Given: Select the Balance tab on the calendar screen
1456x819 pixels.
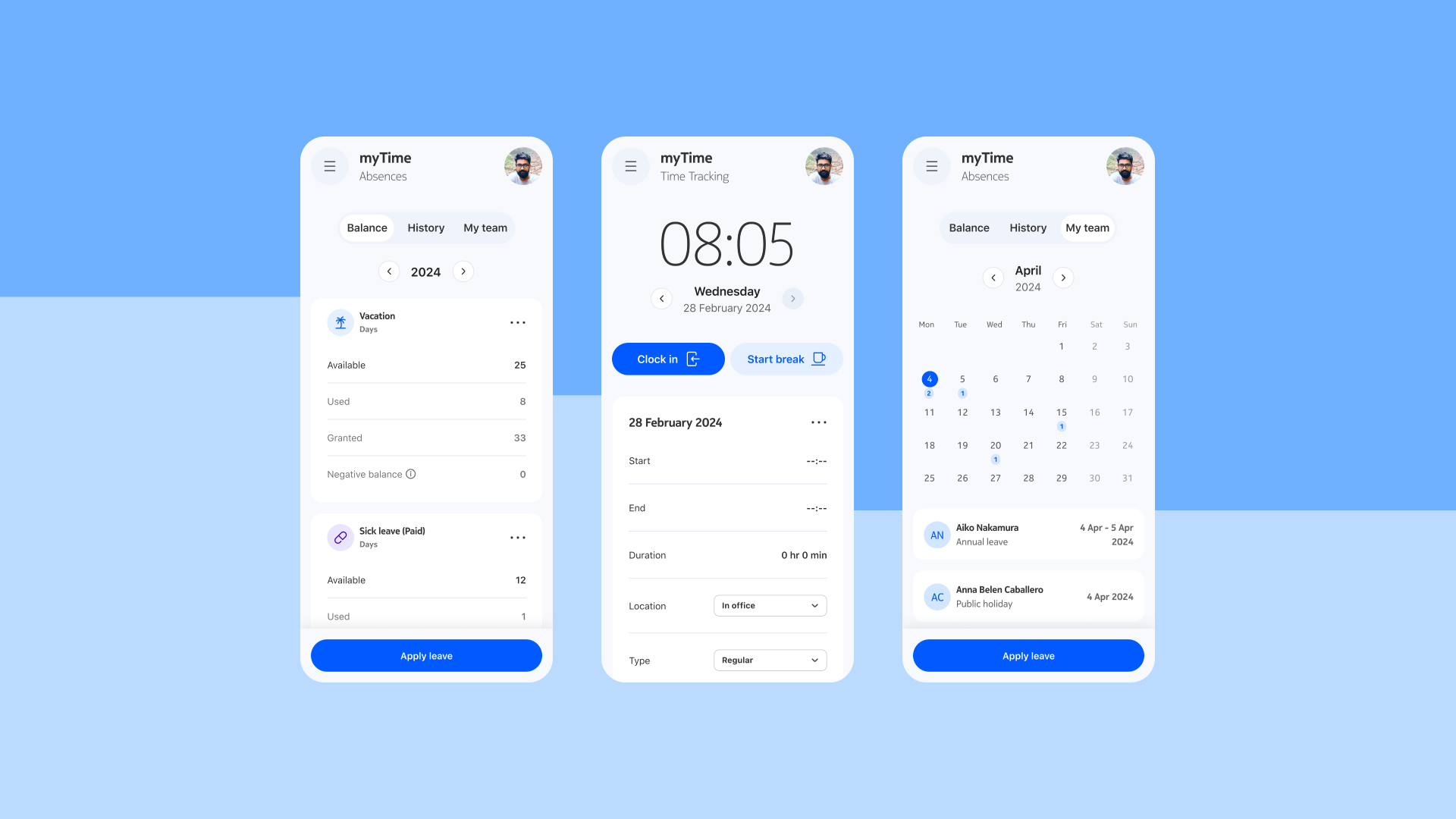Looking at the screenshot, I should point(969,227).
